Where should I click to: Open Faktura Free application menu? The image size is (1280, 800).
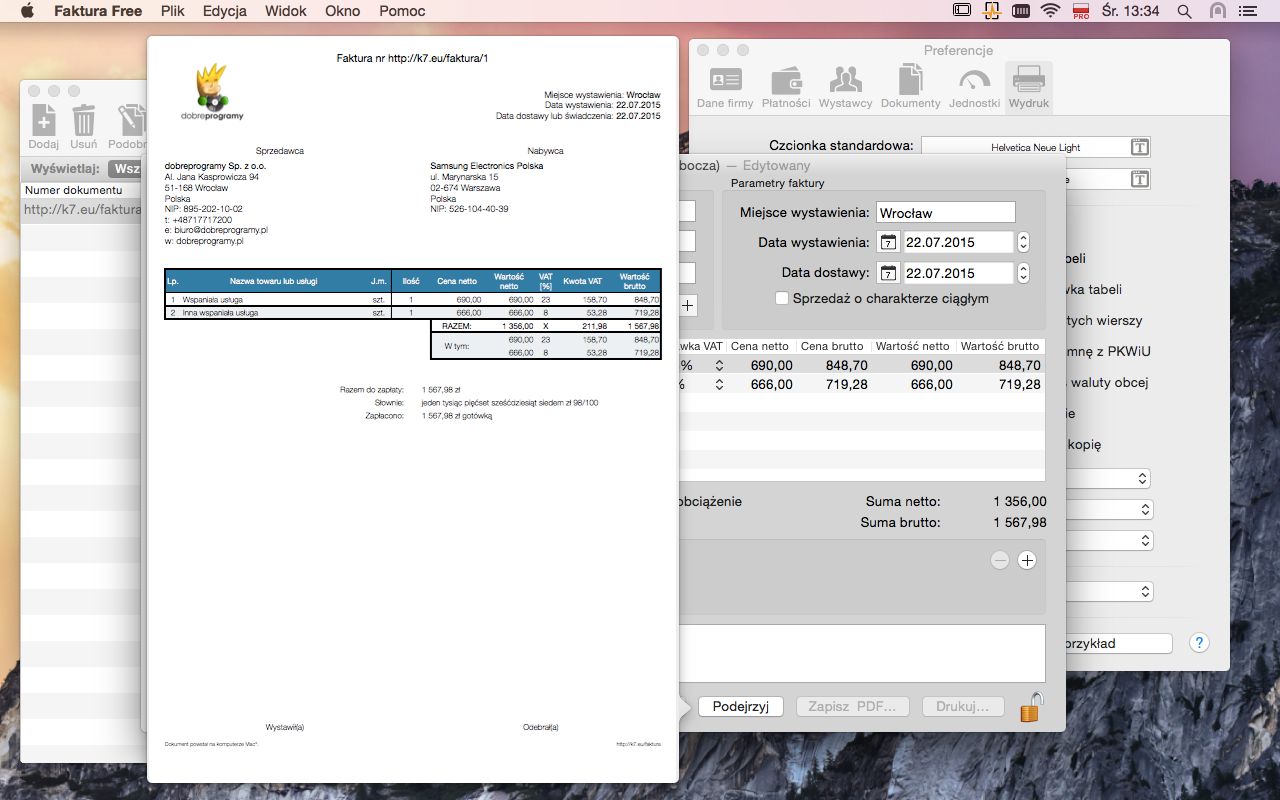(98, 11)
